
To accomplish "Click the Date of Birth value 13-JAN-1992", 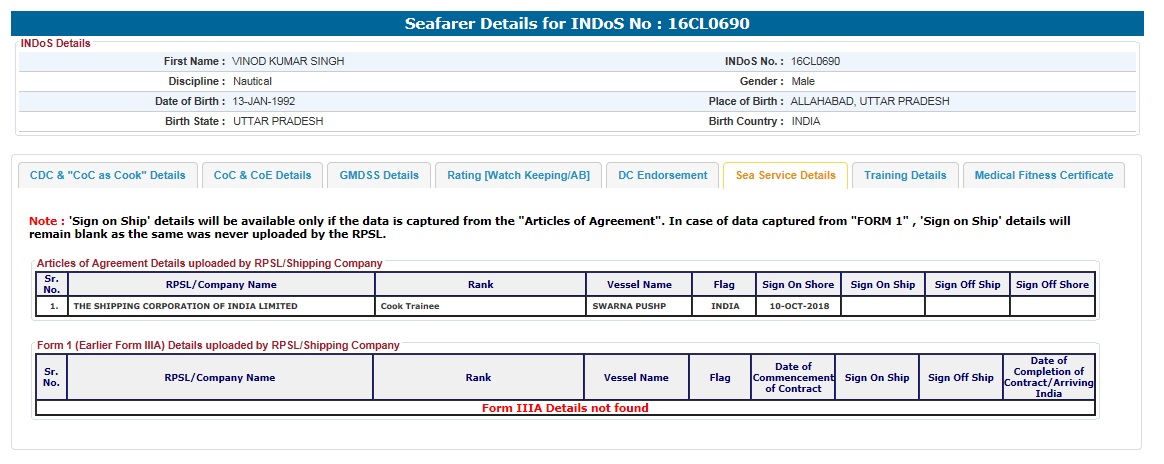I will 264,101.
